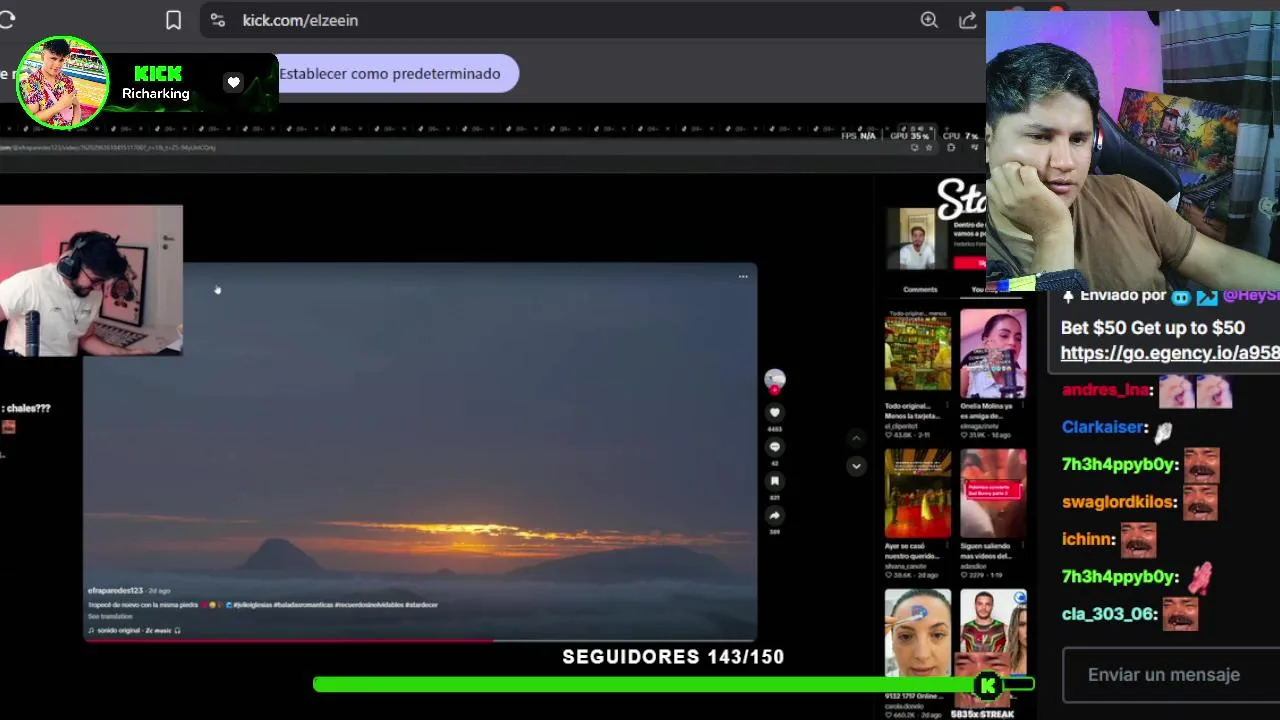Open 'Onelia Molina ya es amiga de' thumbnail
The height and width of the screenshot is (720, 1280).
click(x=993, y=353)
